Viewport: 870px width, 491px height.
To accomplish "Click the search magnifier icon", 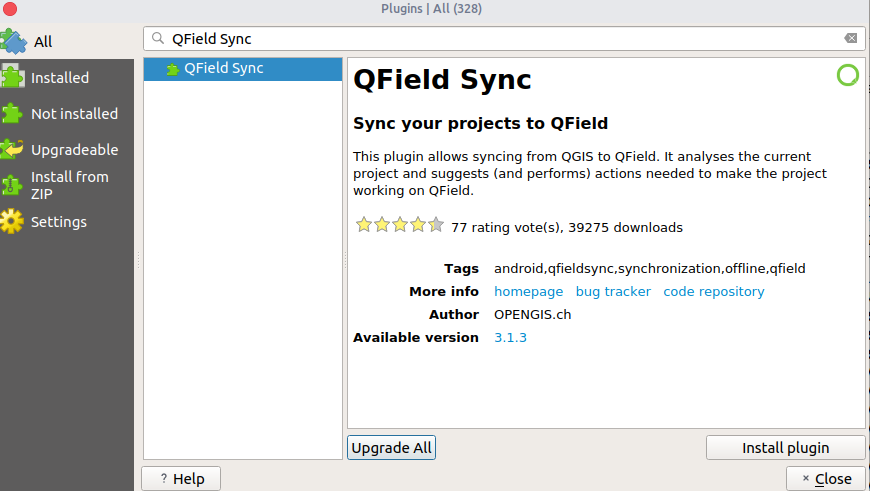I will 158,38.
